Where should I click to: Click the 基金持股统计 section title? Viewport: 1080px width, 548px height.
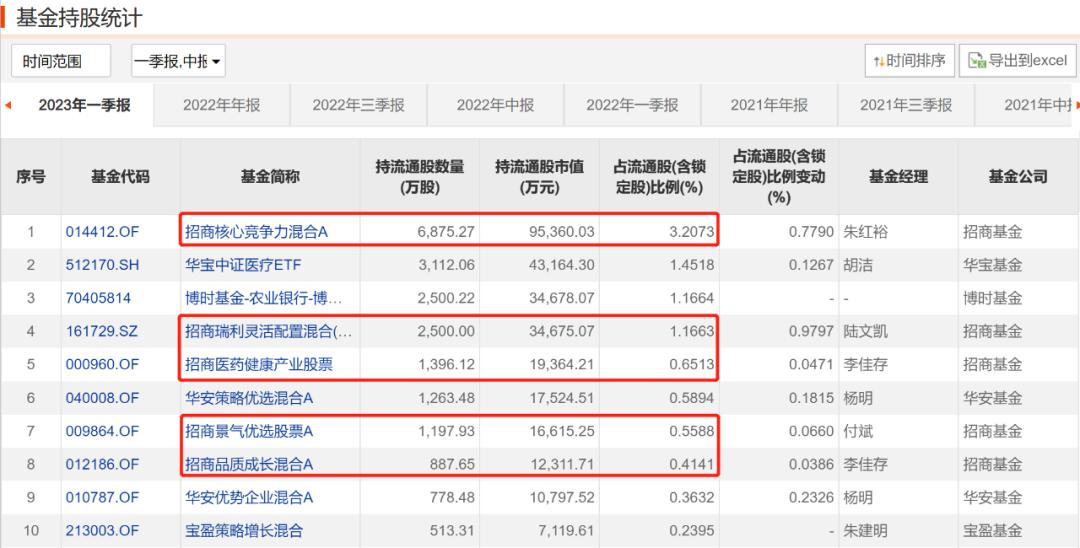79,18
